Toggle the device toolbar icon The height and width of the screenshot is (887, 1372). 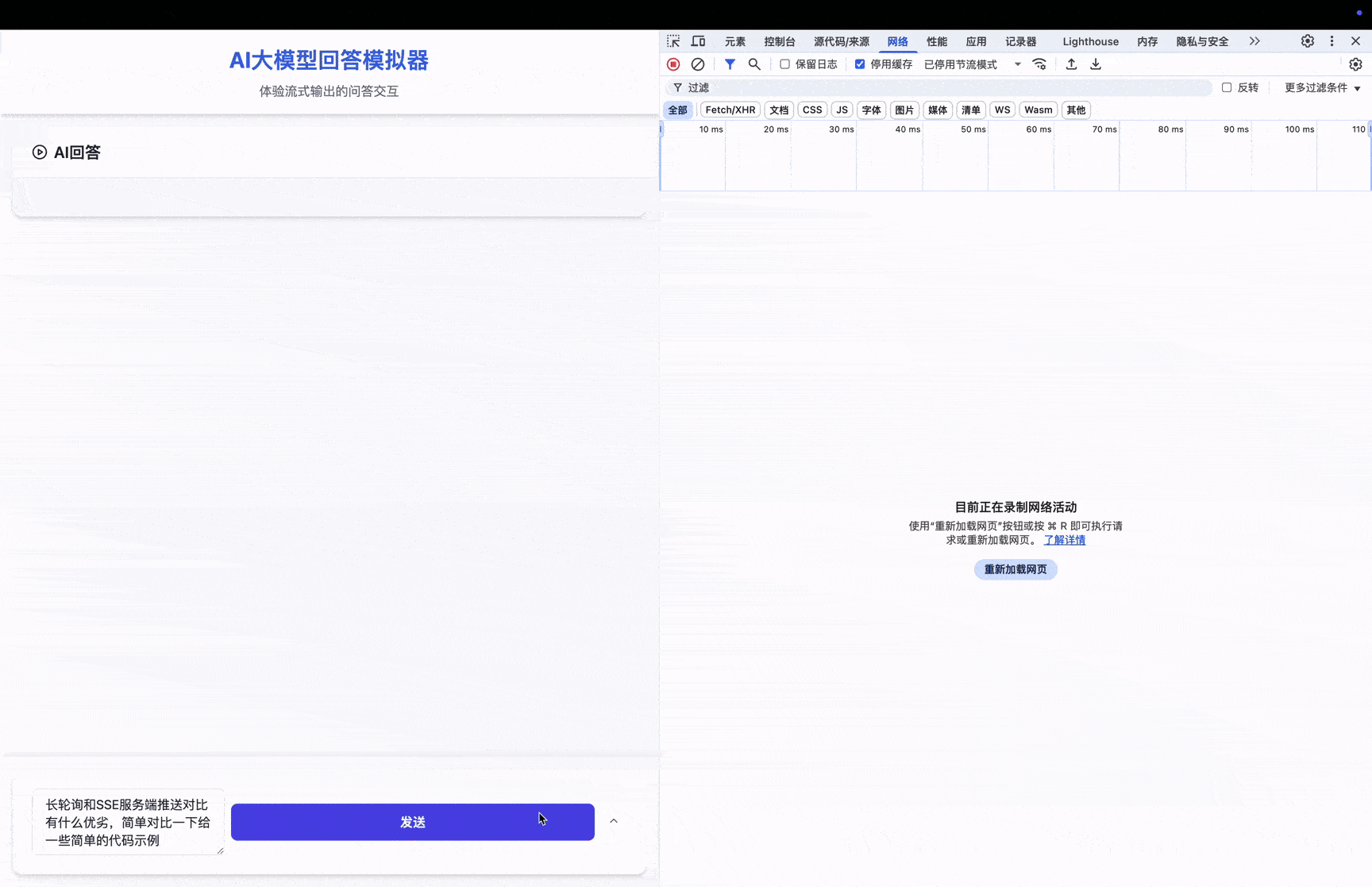(698, 41)
